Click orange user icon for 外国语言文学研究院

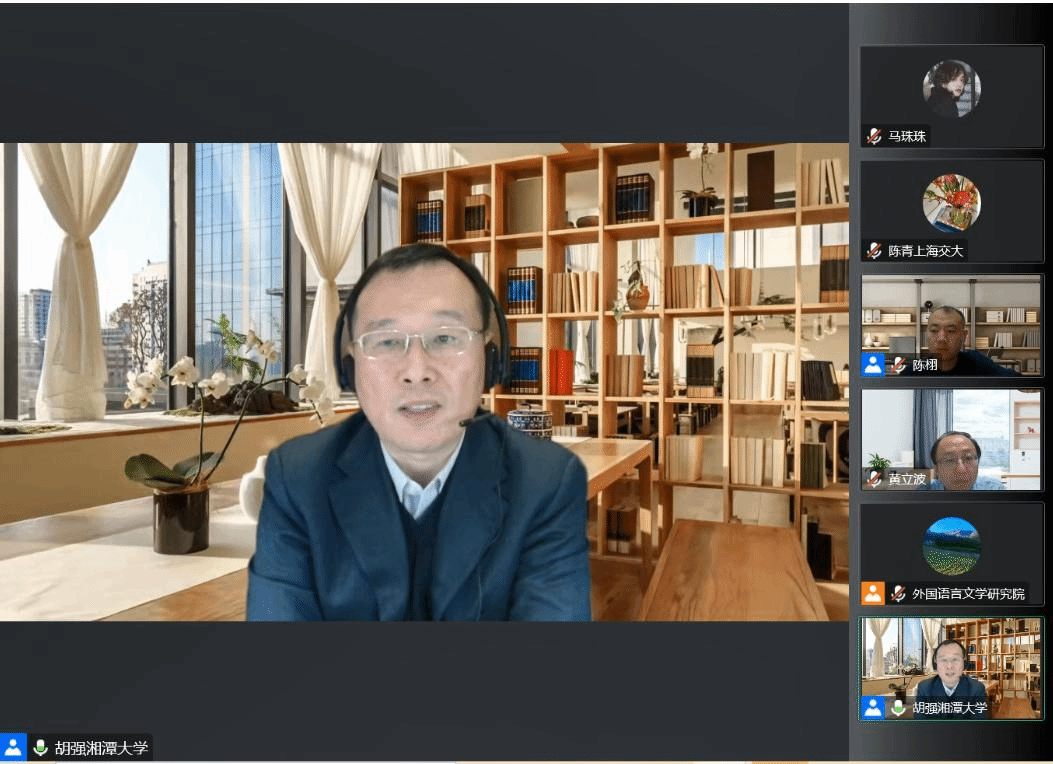coord(873,593)
